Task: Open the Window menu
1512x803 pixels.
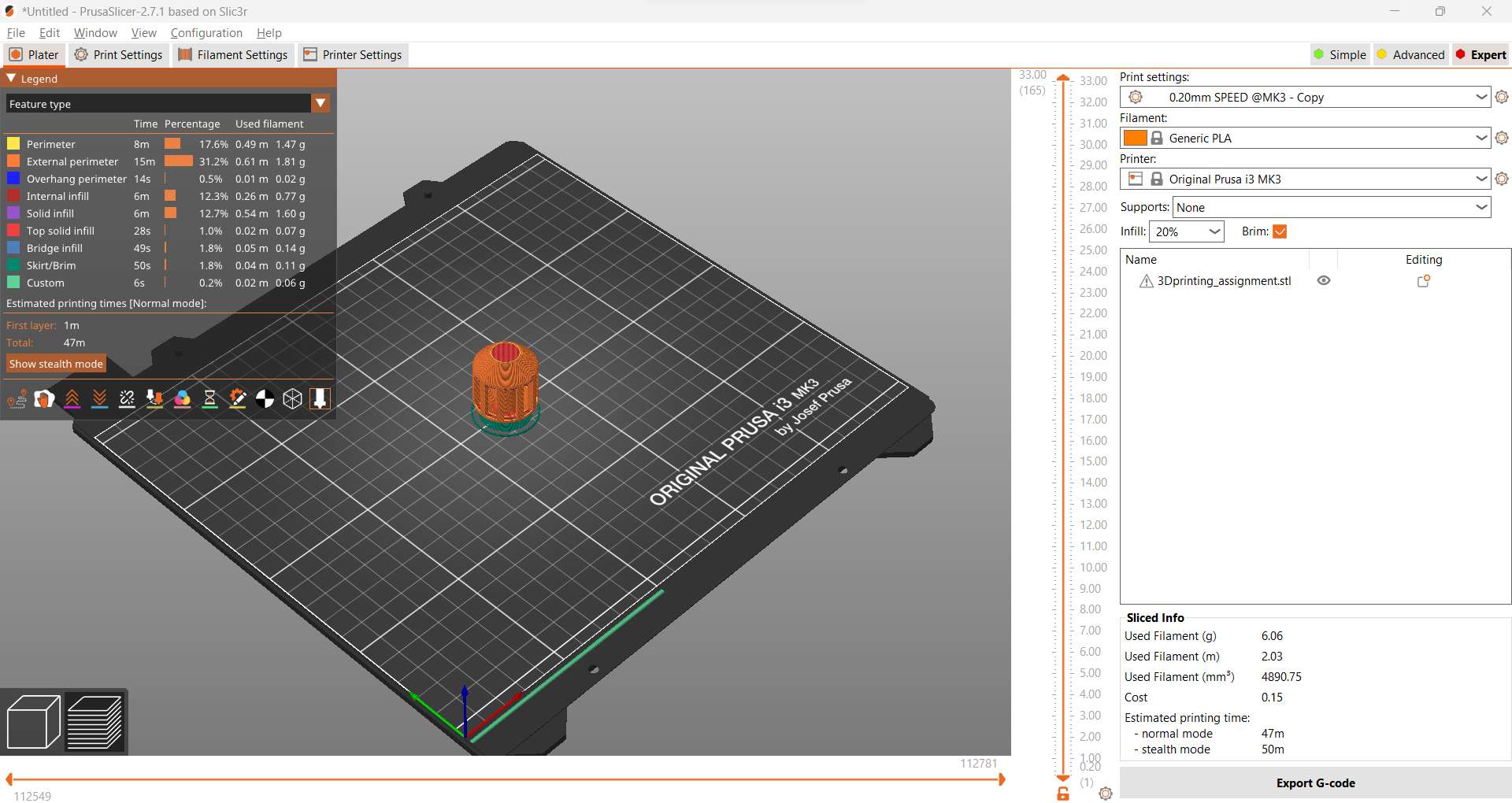Action: pyautogui.click(x=95, y=33)
